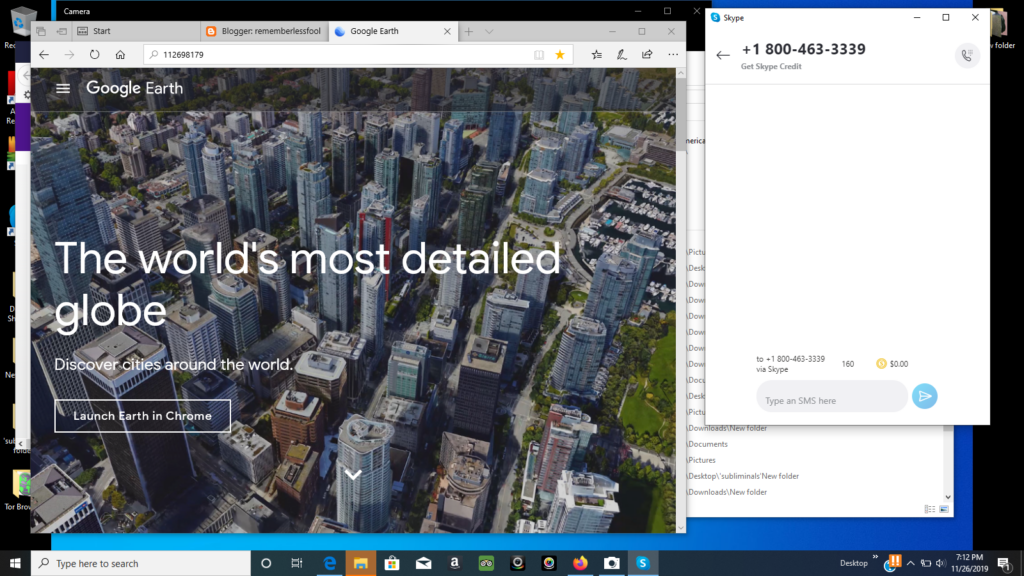Open the taskbar clock and calendar
Viewport: 1024px width, 576px height.
pos(969,563)
